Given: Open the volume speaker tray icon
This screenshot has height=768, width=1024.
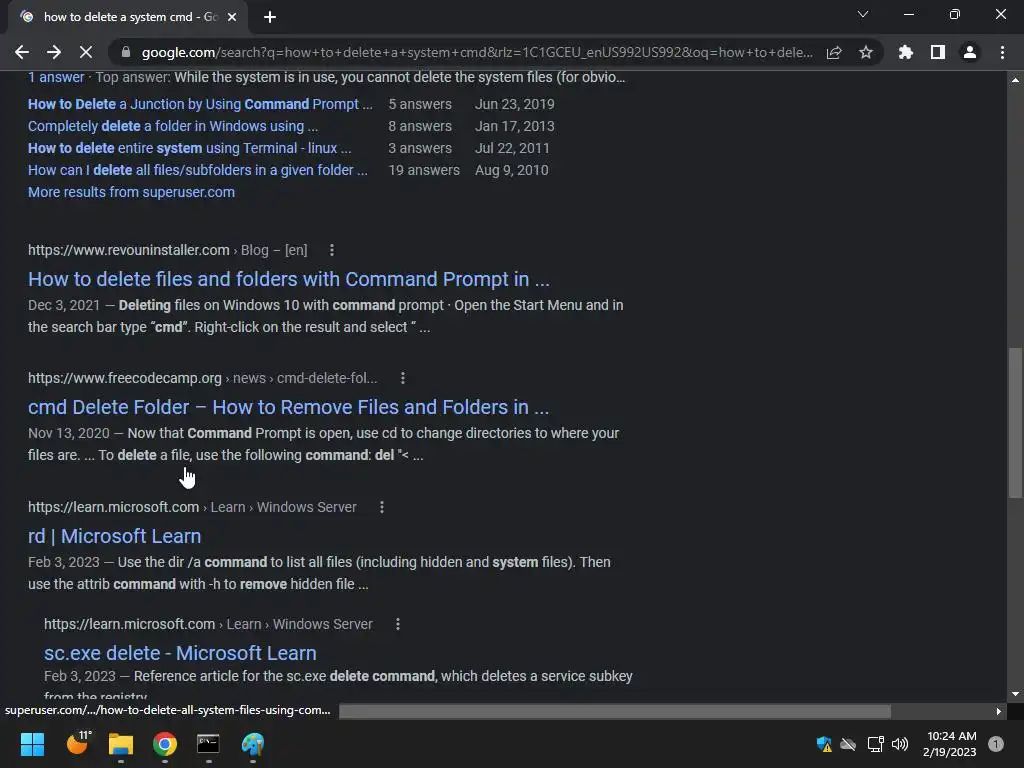Looking at the screenshot, I should 901,744.
